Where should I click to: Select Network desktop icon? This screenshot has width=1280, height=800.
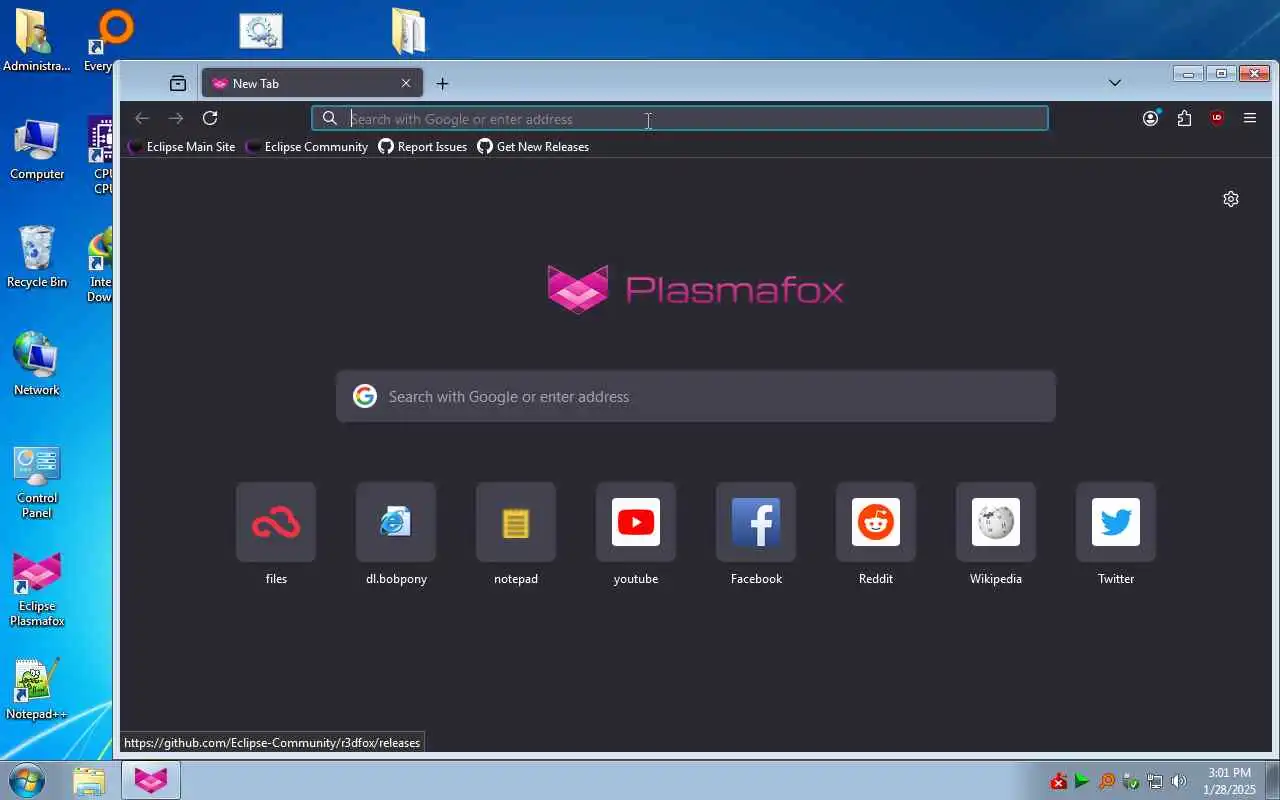pos(37,364)
